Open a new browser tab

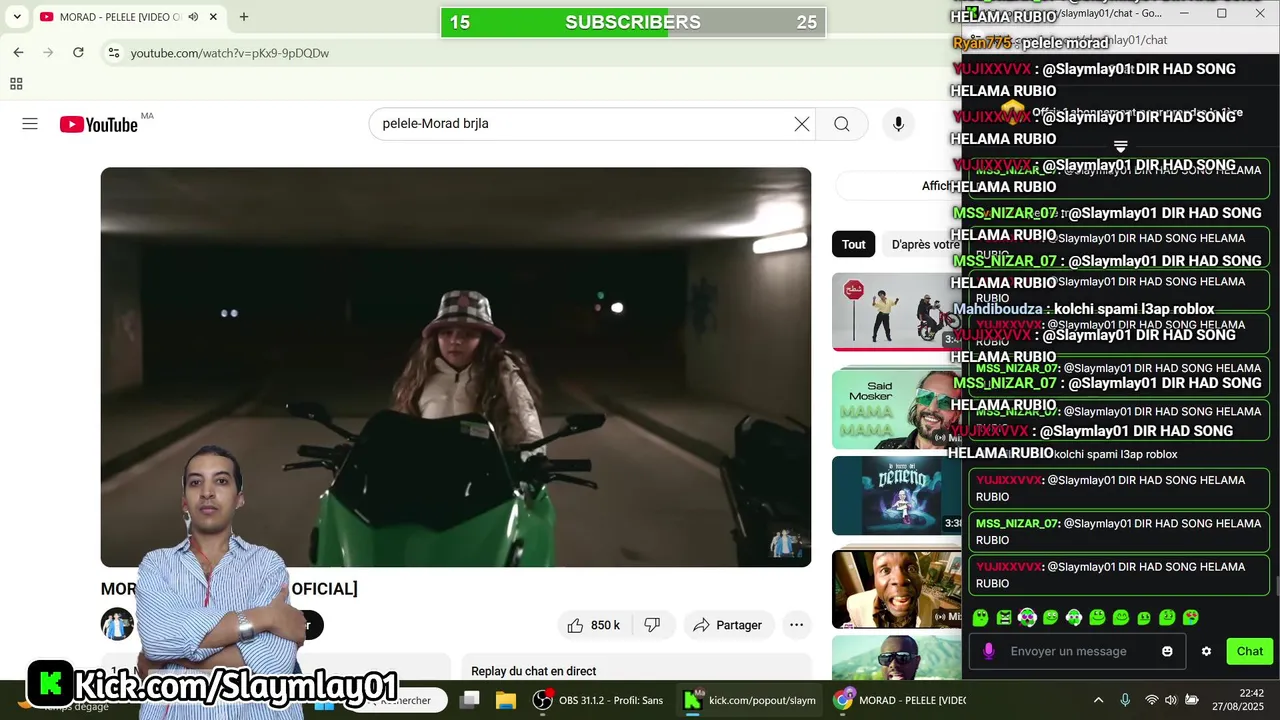(x=244, y=17)
